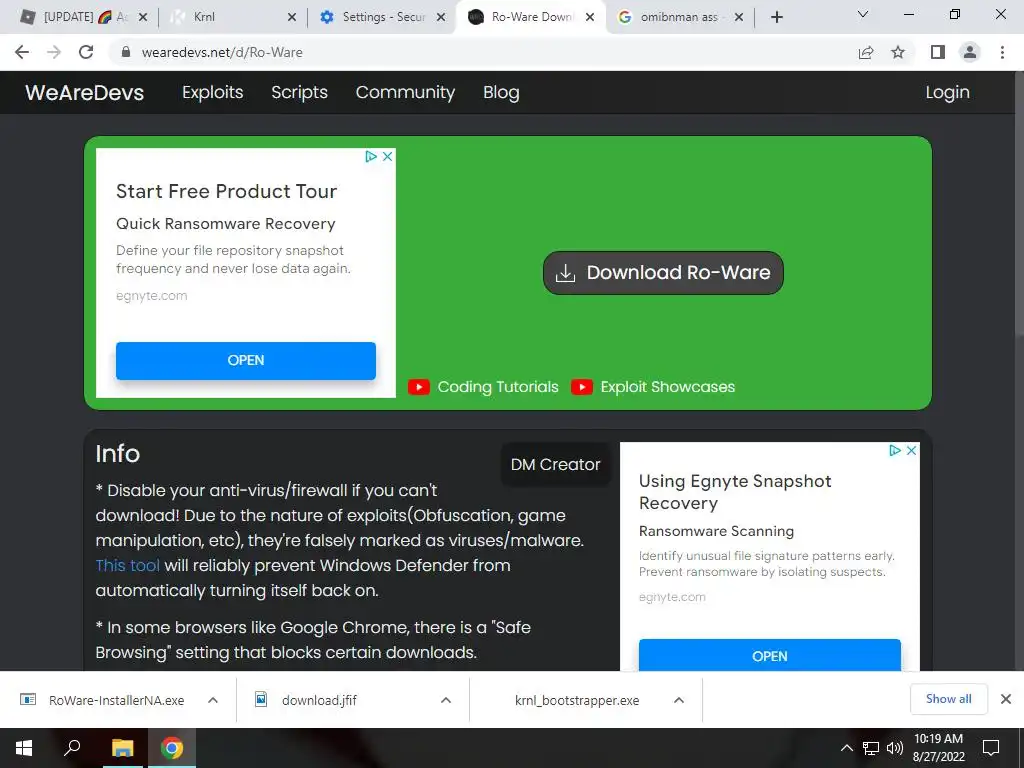
Task: Open the Coding Tutorials YouTube link
Action: pos(498,387)
